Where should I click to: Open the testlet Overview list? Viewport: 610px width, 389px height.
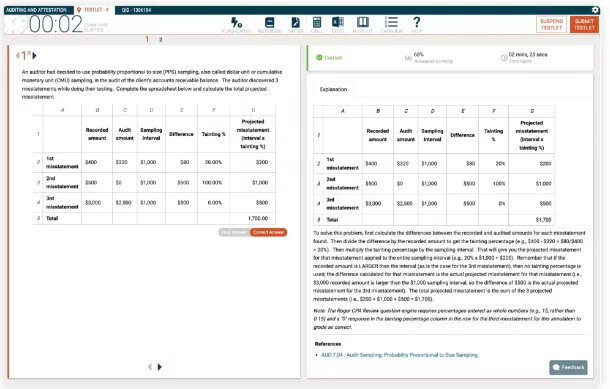click(x=391, y=25)
